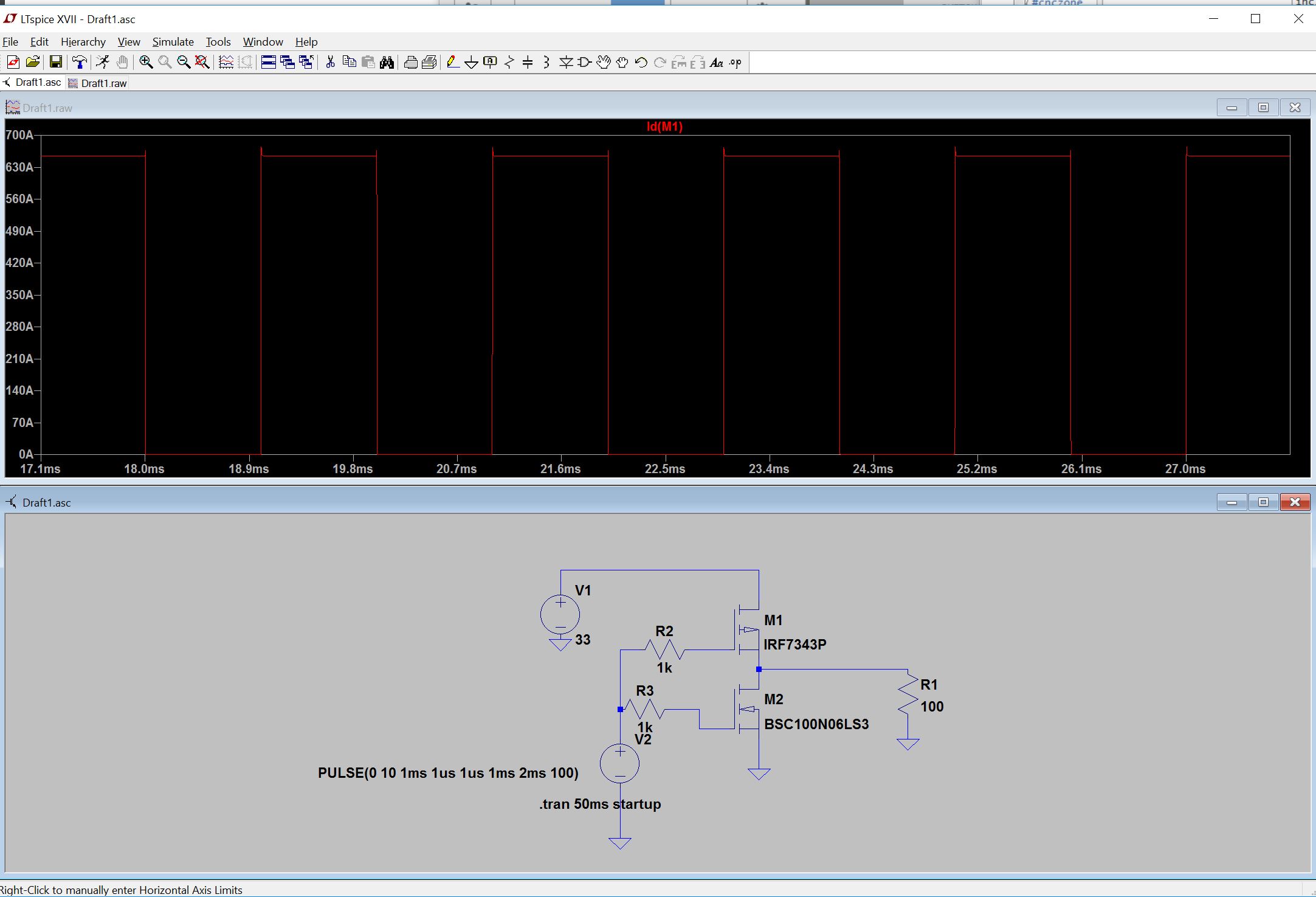Click the R1 resistor value 100
Screen dimensions: 1316x897
[932, 707]
